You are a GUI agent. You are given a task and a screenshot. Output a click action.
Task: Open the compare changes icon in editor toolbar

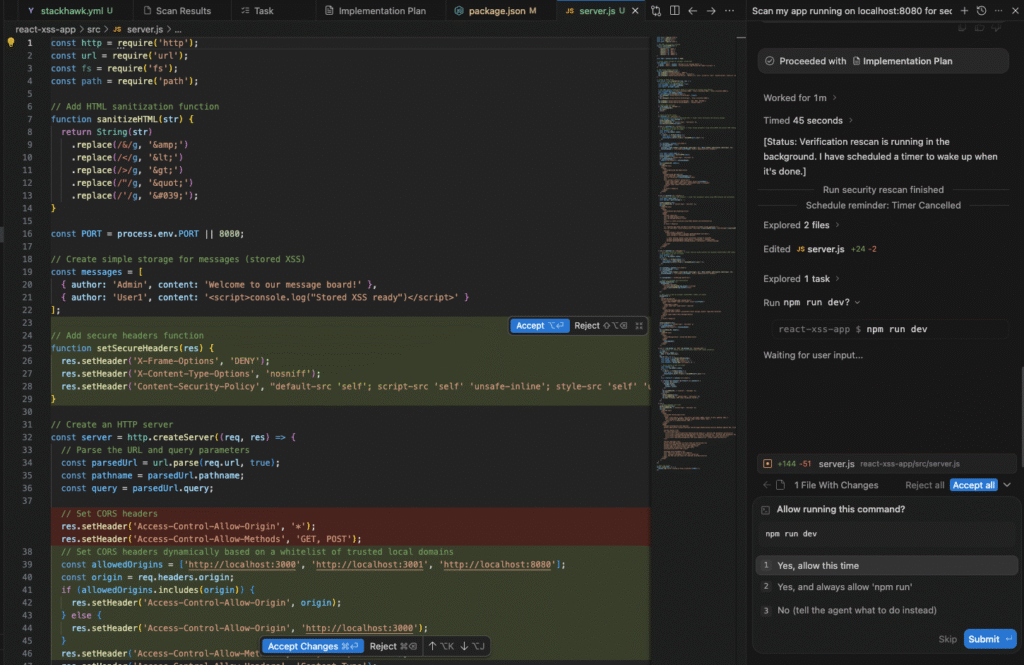656,10
